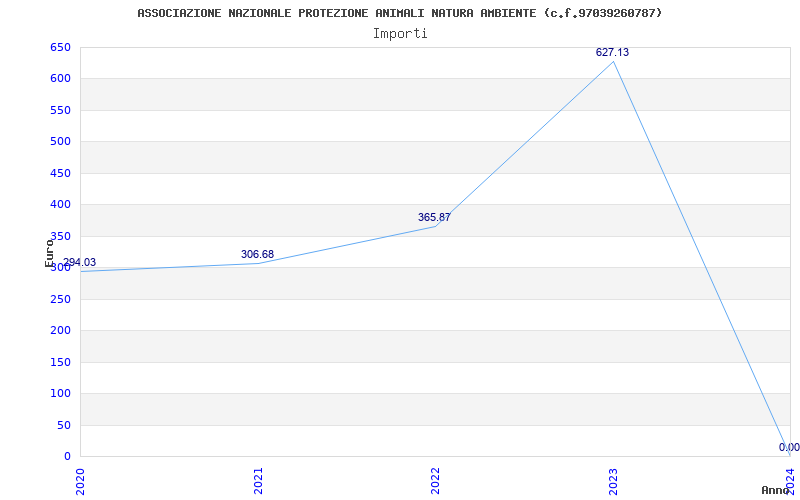800x500 pixels.
Task: Click the Importi subtitle
Action: (400, 34)
